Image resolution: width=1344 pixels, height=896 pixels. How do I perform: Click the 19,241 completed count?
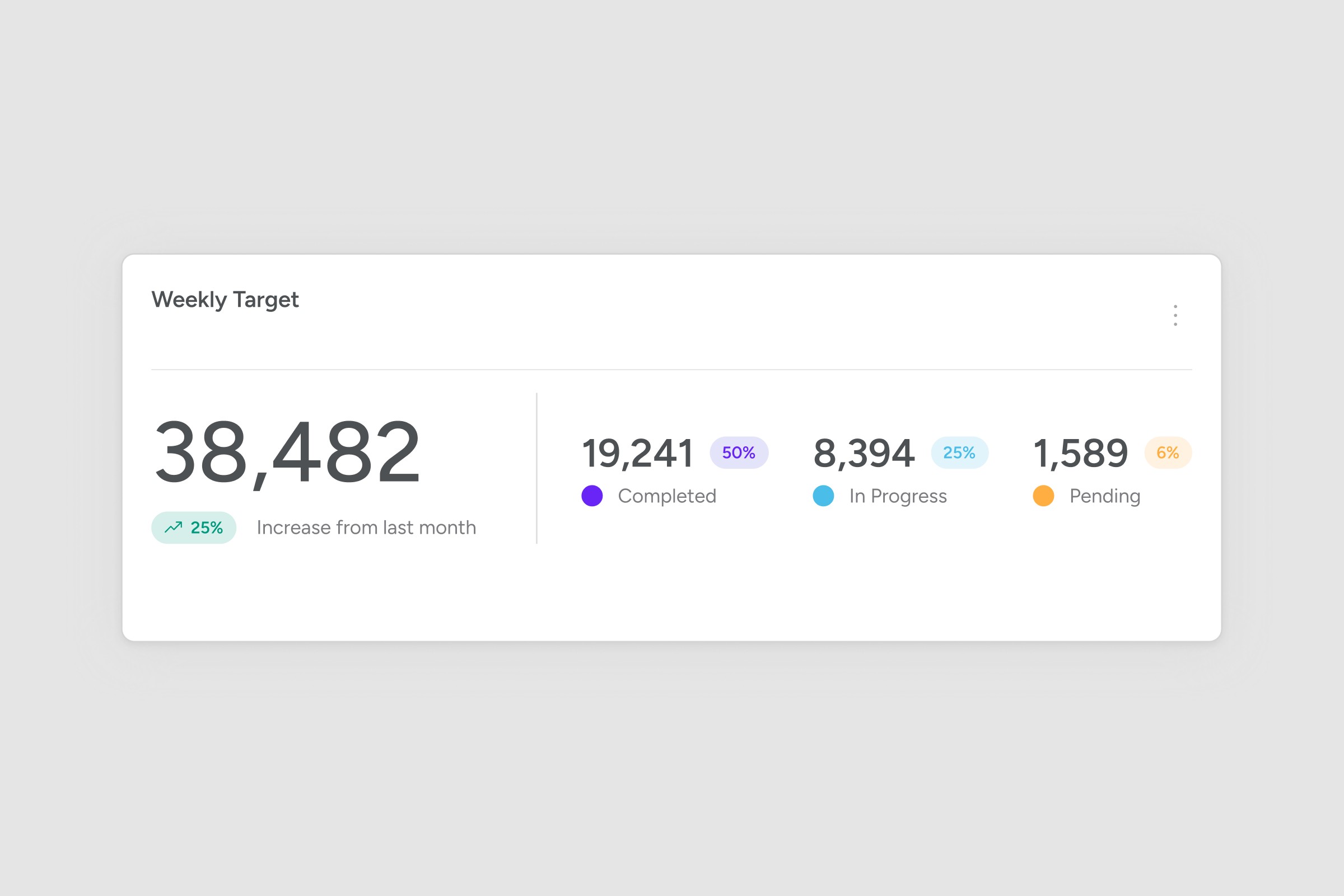point(638,453)
